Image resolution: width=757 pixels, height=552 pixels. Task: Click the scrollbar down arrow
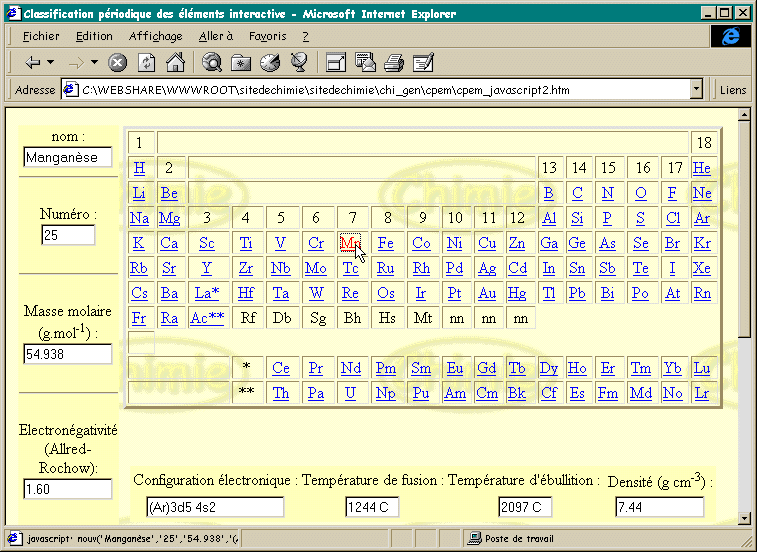(744, 519)
